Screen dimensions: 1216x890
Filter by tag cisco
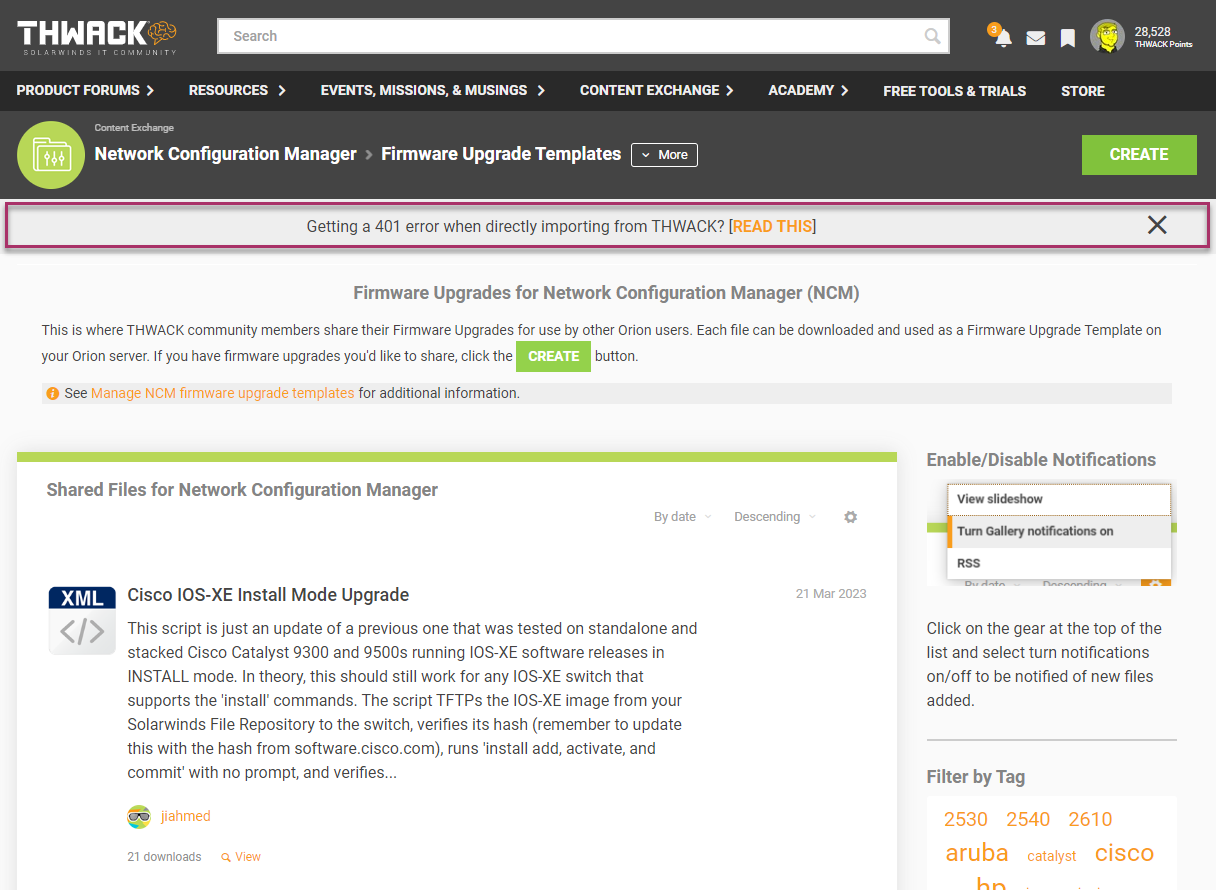[x=1124, y=853]
